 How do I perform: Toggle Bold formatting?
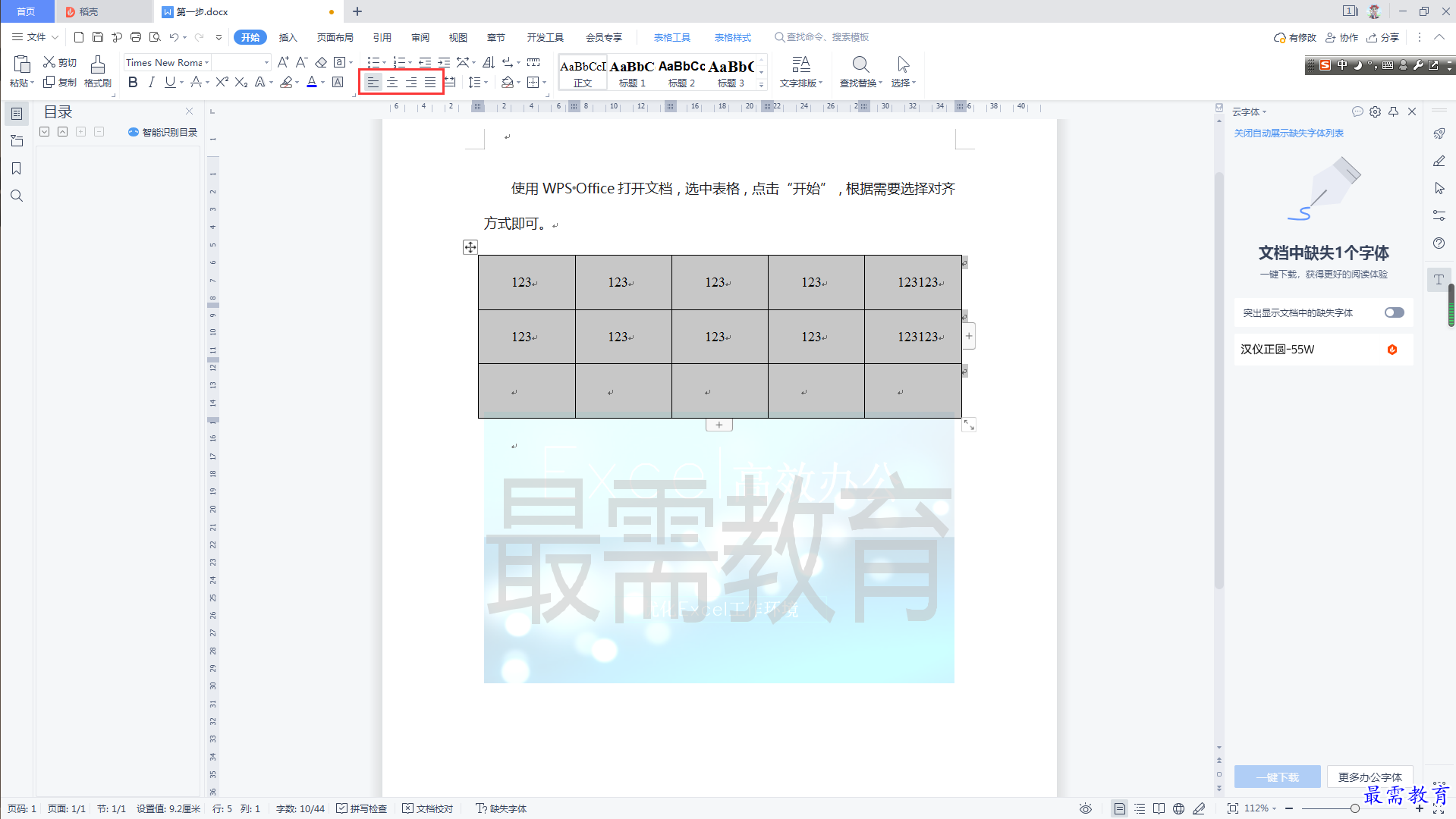pyautogui.click(x=133, y=82)
